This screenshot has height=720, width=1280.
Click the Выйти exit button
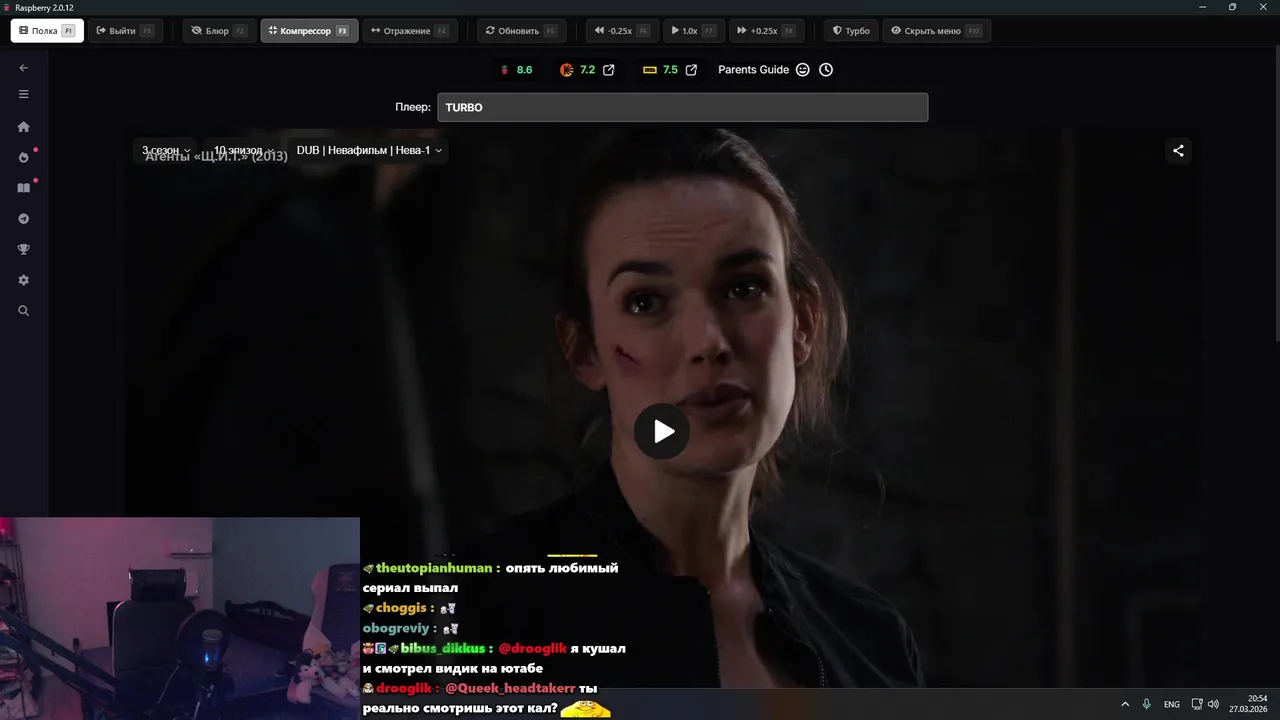tap(125, 31)
